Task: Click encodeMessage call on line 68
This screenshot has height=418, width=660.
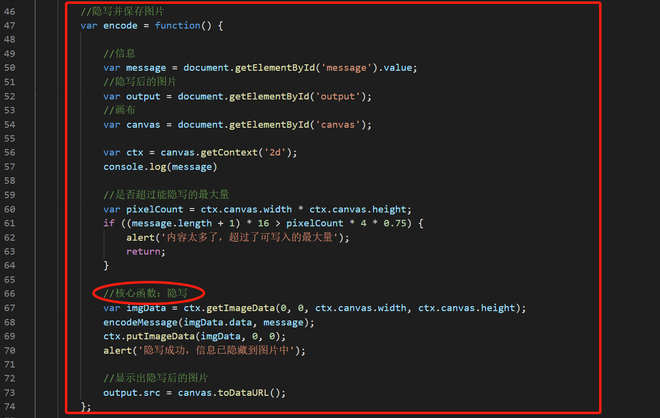Action: pyautogui.click(x=141, y=322)
